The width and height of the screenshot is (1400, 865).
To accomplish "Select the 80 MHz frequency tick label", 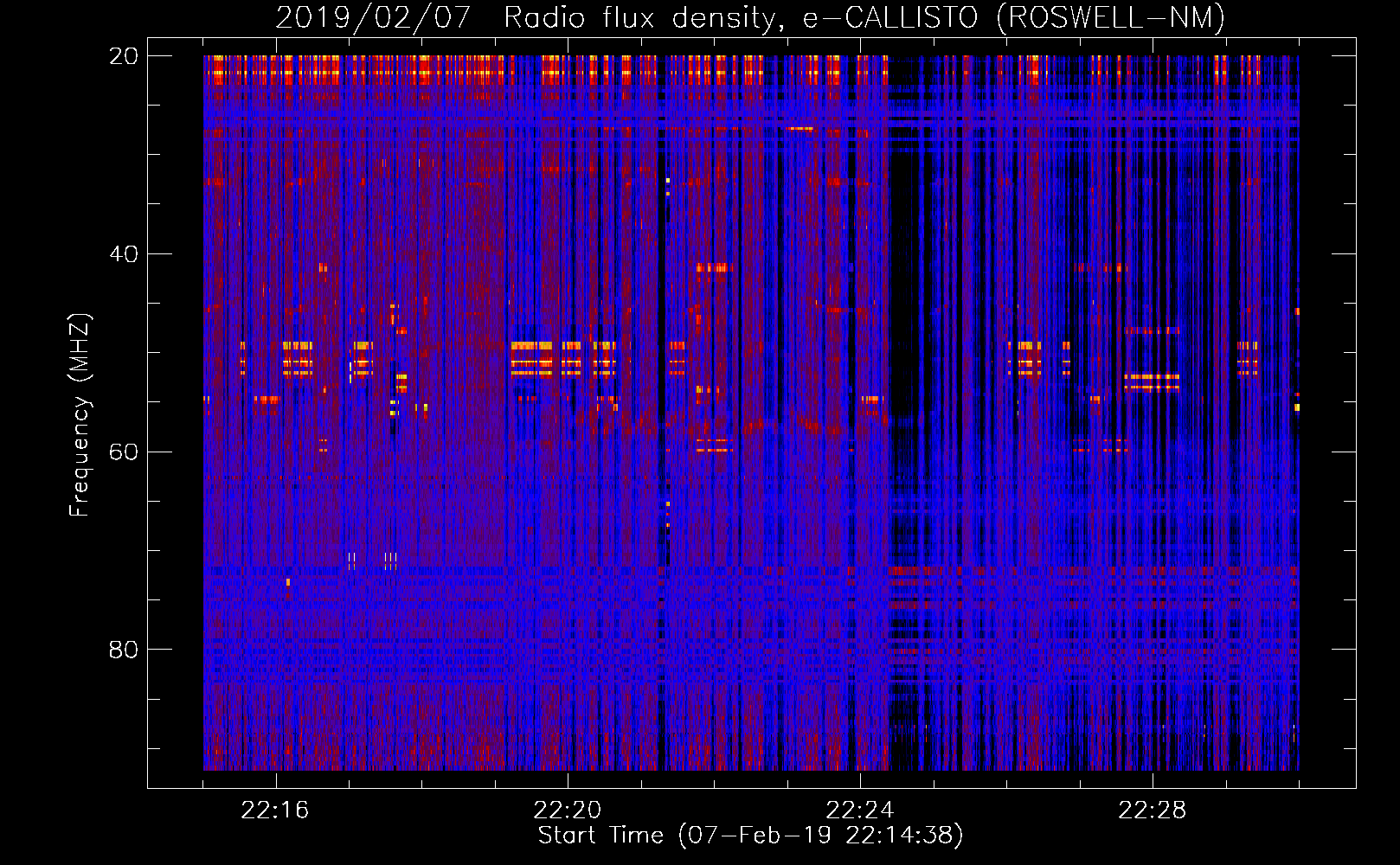I will click(124, 650).
